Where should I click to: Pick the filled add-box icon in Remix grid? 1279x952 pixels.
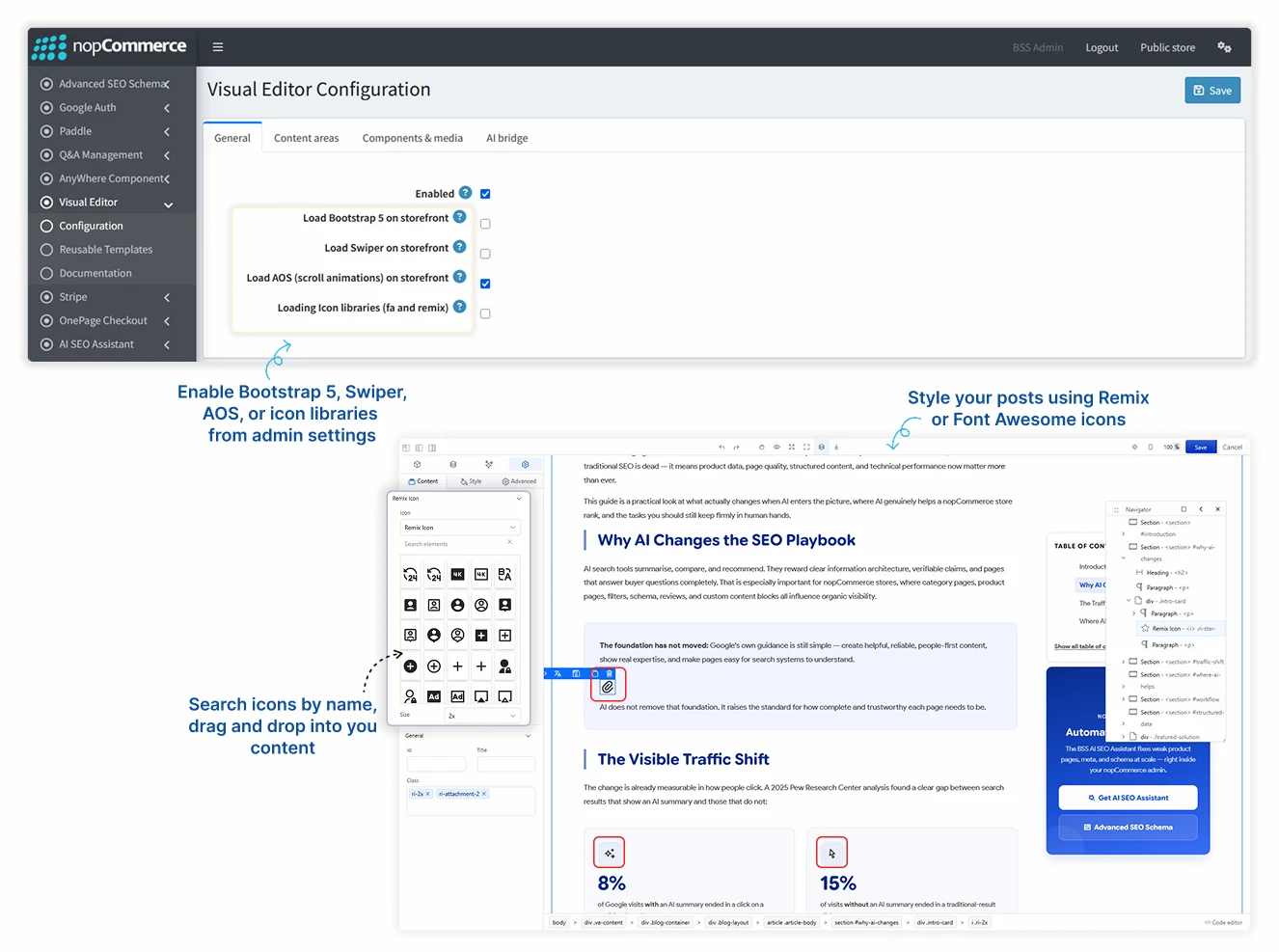point(481,635)
